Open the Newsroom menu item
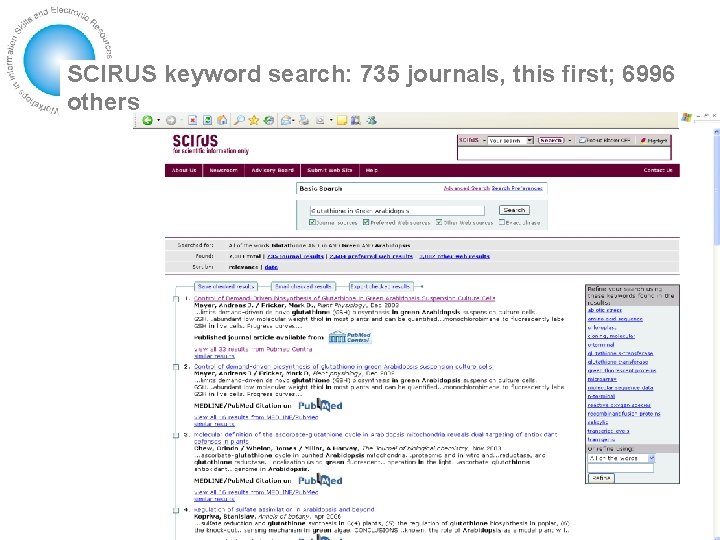 point(223,170)
